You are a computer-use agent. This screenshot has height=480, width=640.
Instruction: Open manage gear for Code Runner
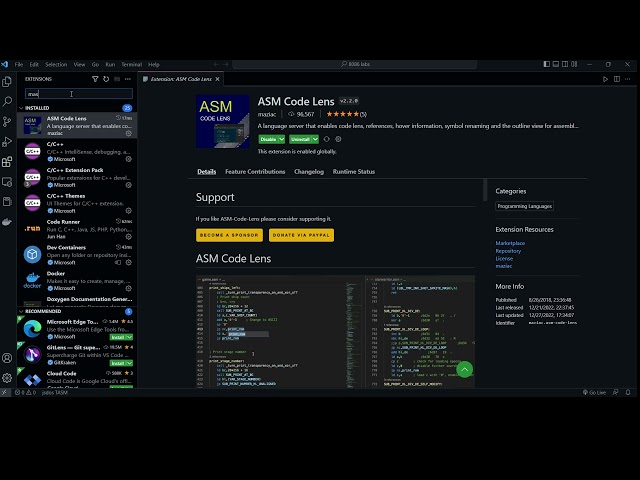(x=129, y=236)
